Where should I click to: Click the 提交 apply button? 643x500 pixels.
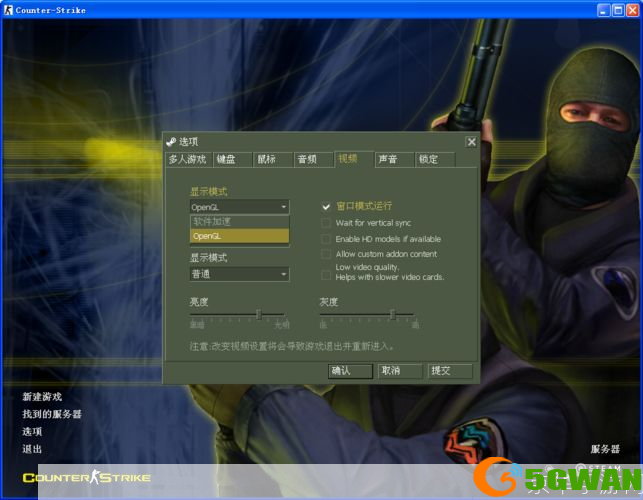tap(450, 371)
